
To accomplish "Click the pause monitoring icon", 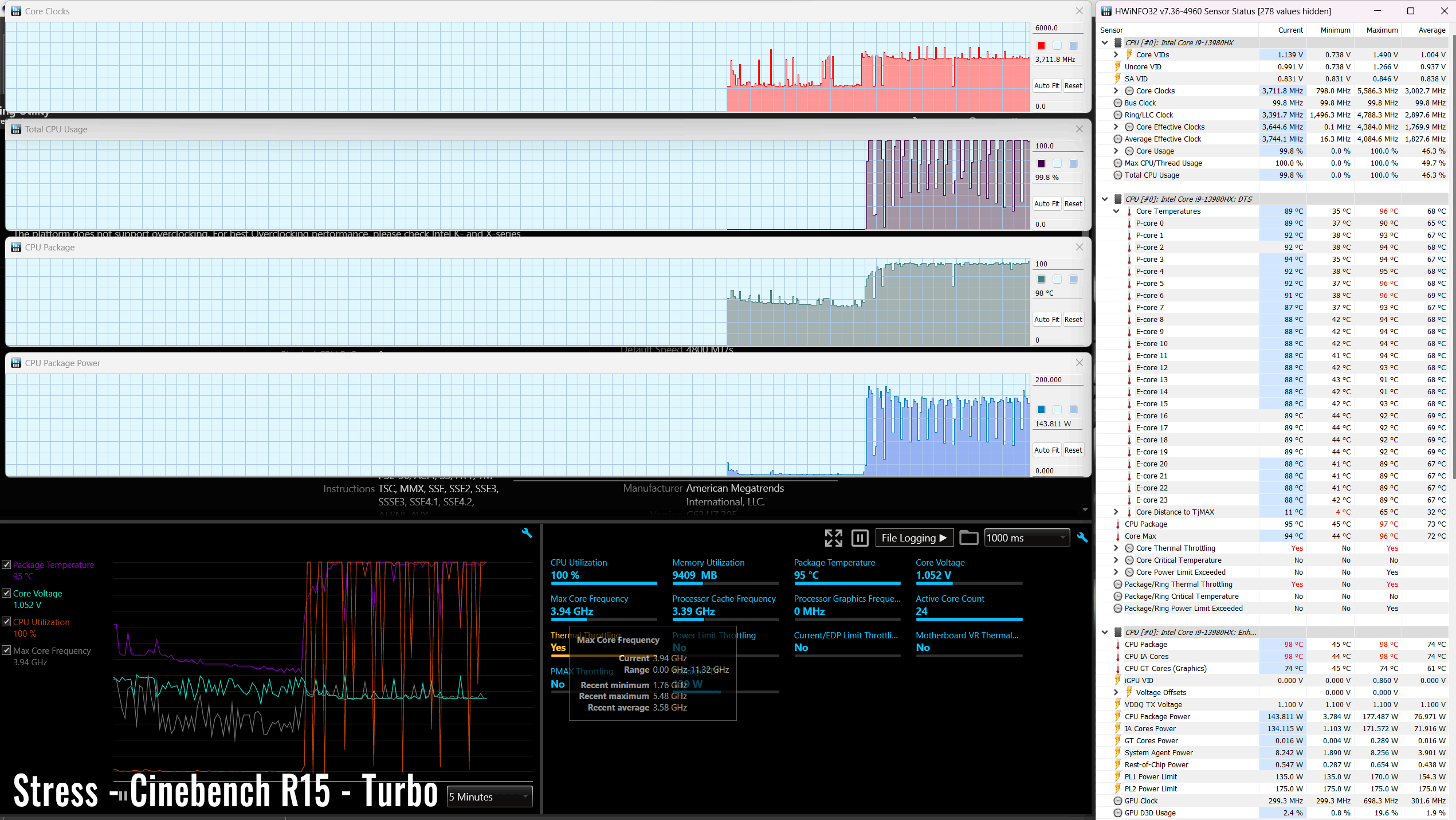I will coord(860,537).
